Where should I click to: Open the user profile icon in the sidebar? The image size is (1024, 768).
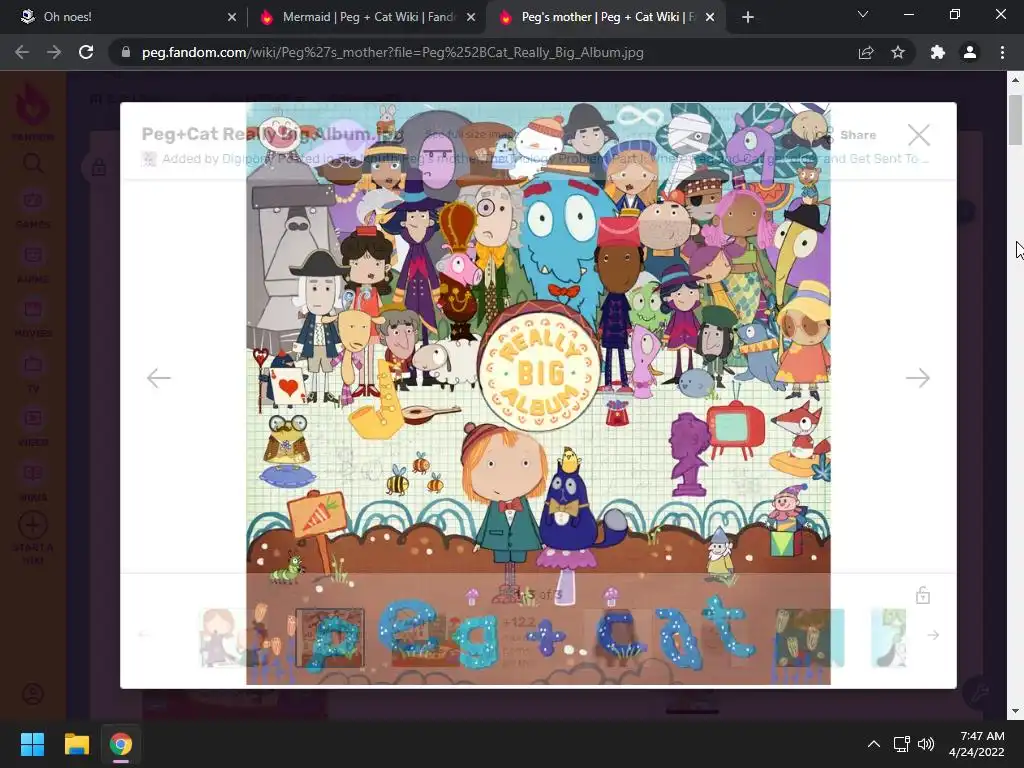click(33, 694)
